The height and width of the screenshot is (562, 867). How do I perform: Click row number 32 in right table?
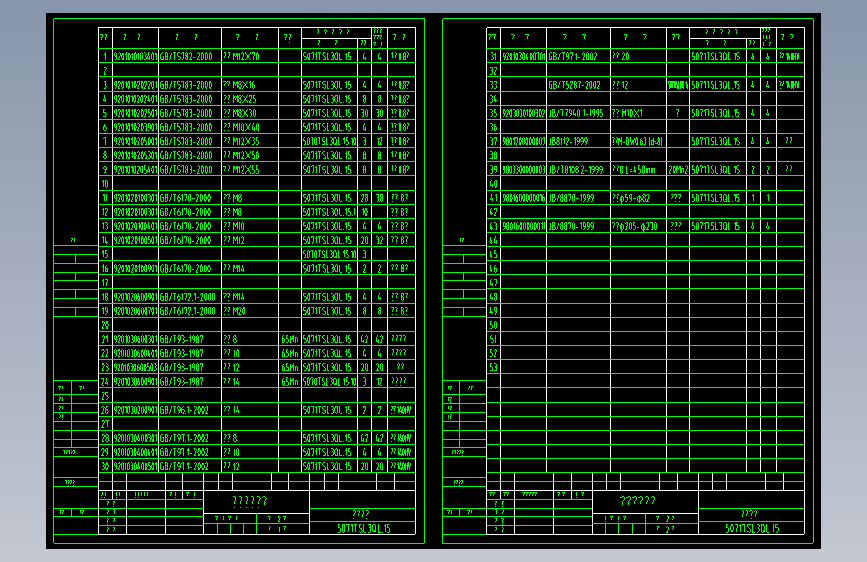(x=493, y=71)
